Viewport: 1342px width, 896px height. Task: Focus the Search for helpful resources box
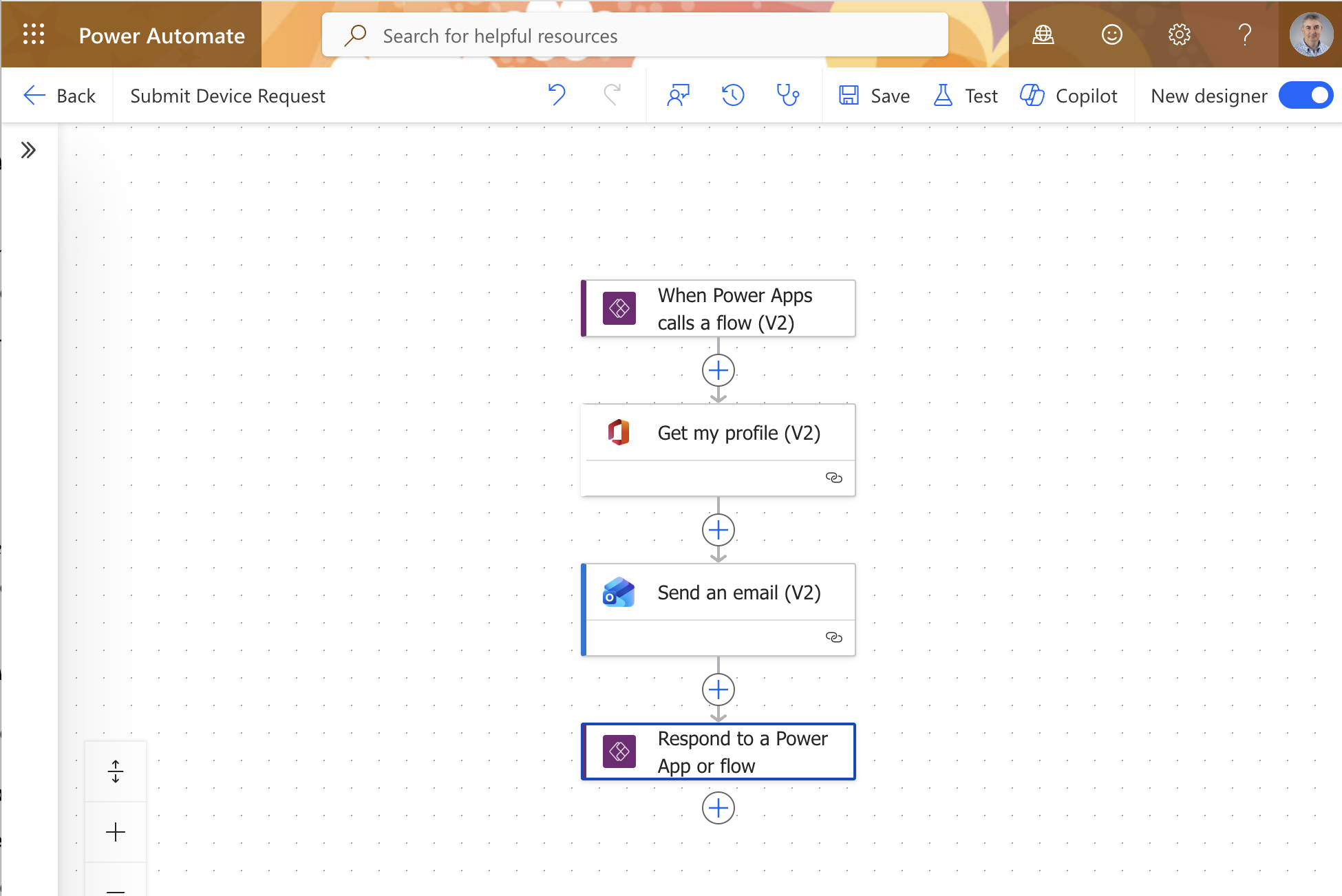pyautogui.click(x=635, y=35)
